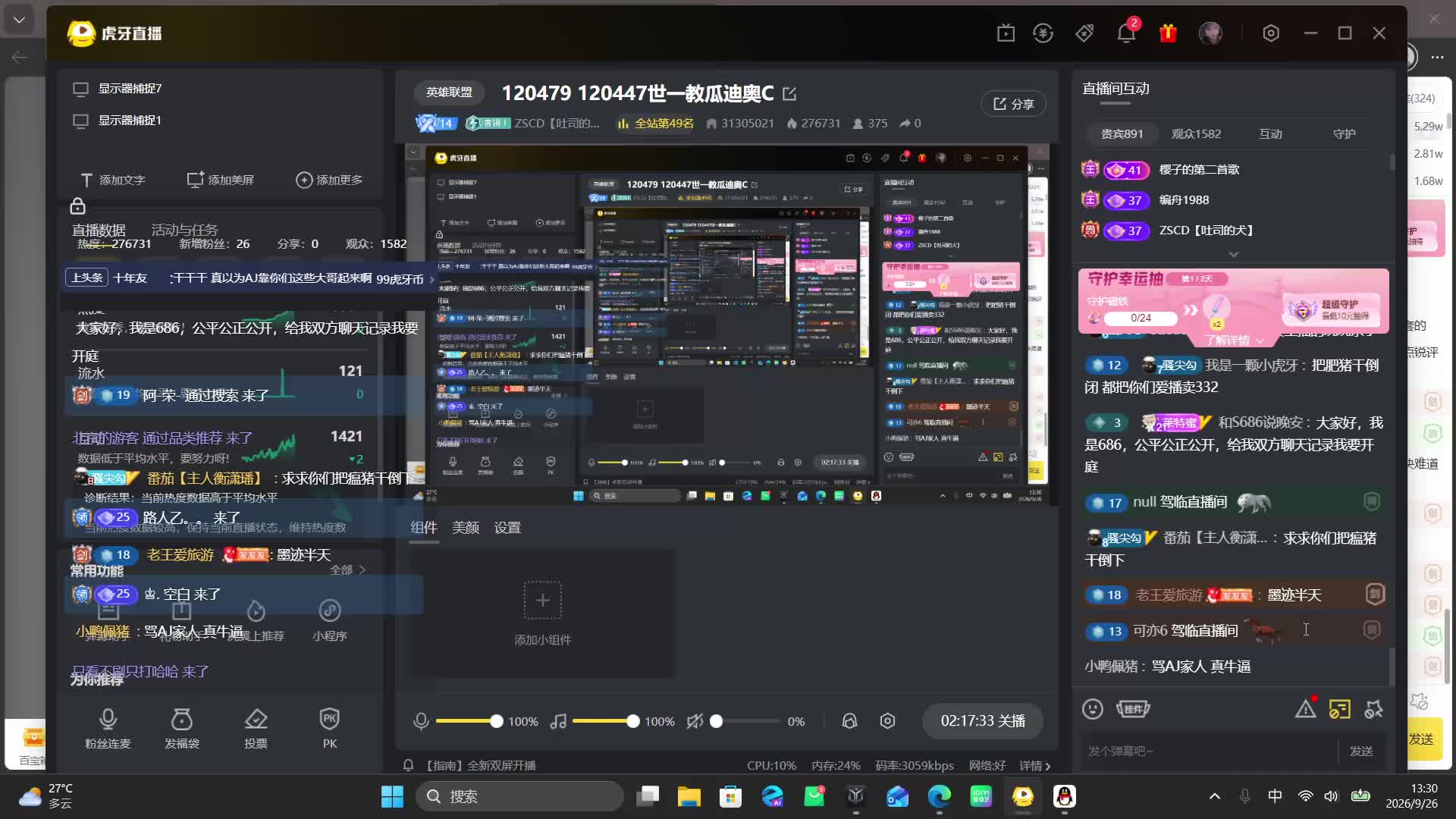Open the lucky bag feature

[182, 728]
